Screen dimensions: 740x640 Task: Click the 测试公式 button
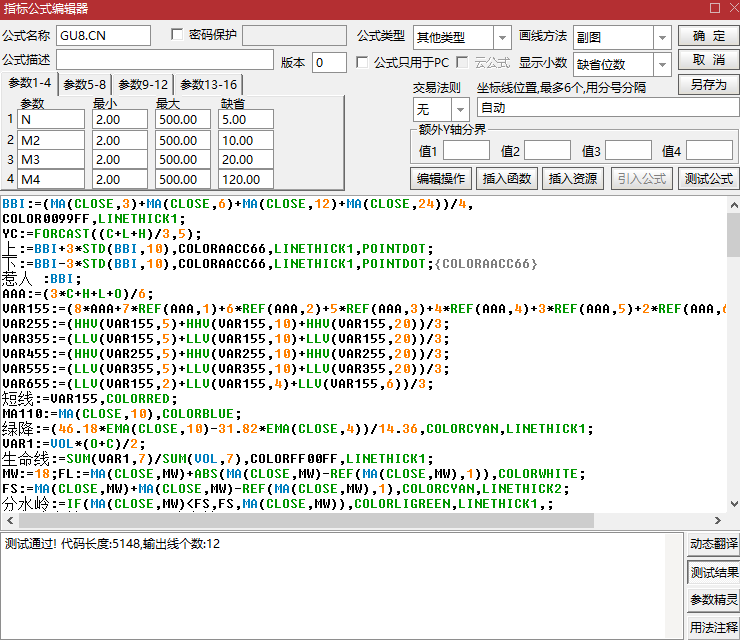click(708, 178)
